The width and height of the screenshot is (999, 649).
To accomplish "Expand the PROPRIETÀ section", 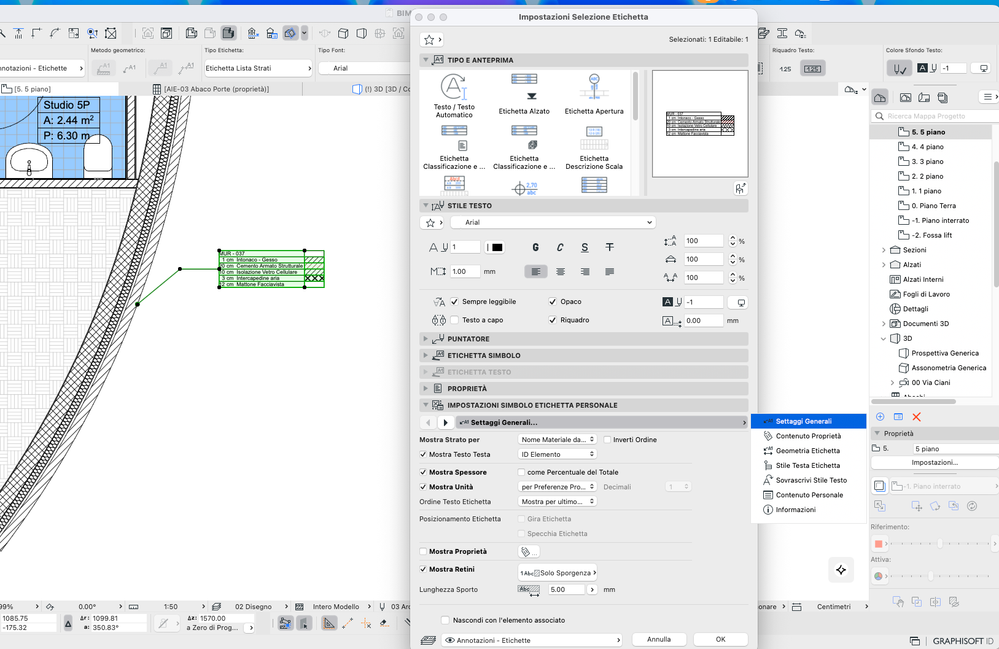I will pyautogui.click(x=583, y=389).
